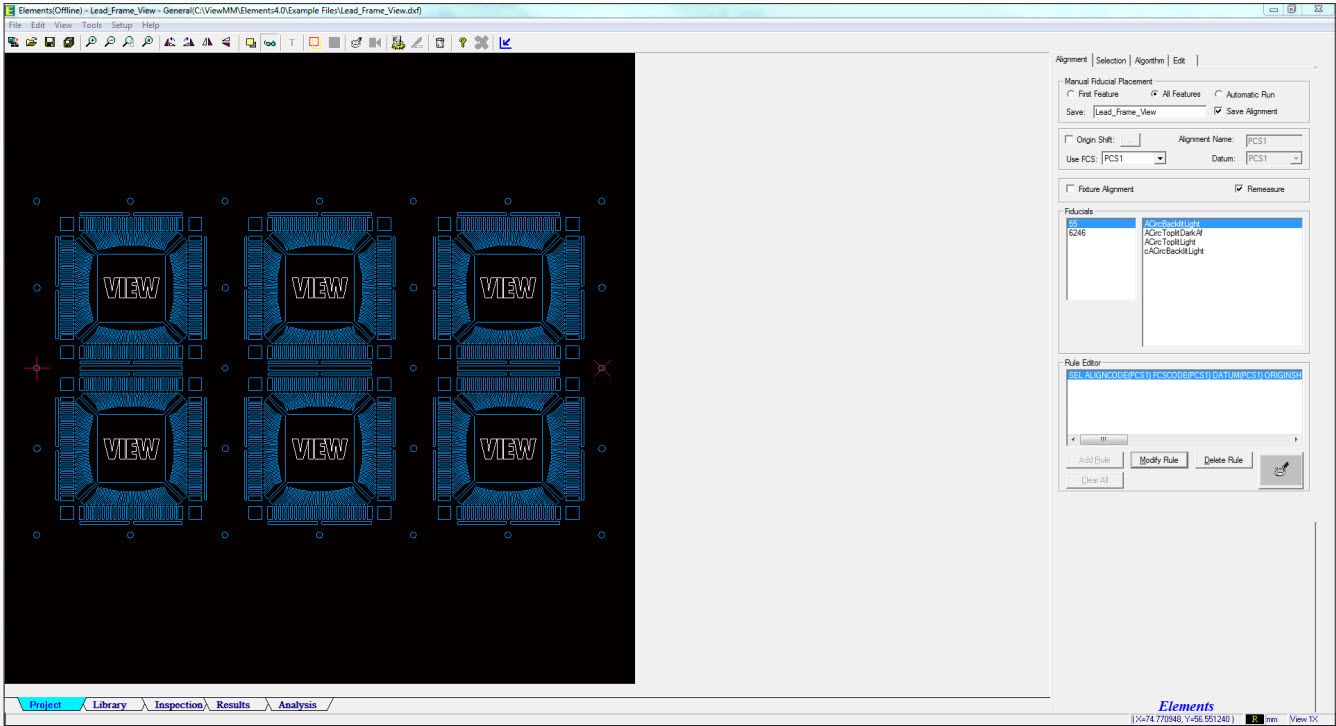Image resolution: width=1336 pixels, height=726 pixels.
Task: Click the solid grey square icon
Action: tap(334, 42)
